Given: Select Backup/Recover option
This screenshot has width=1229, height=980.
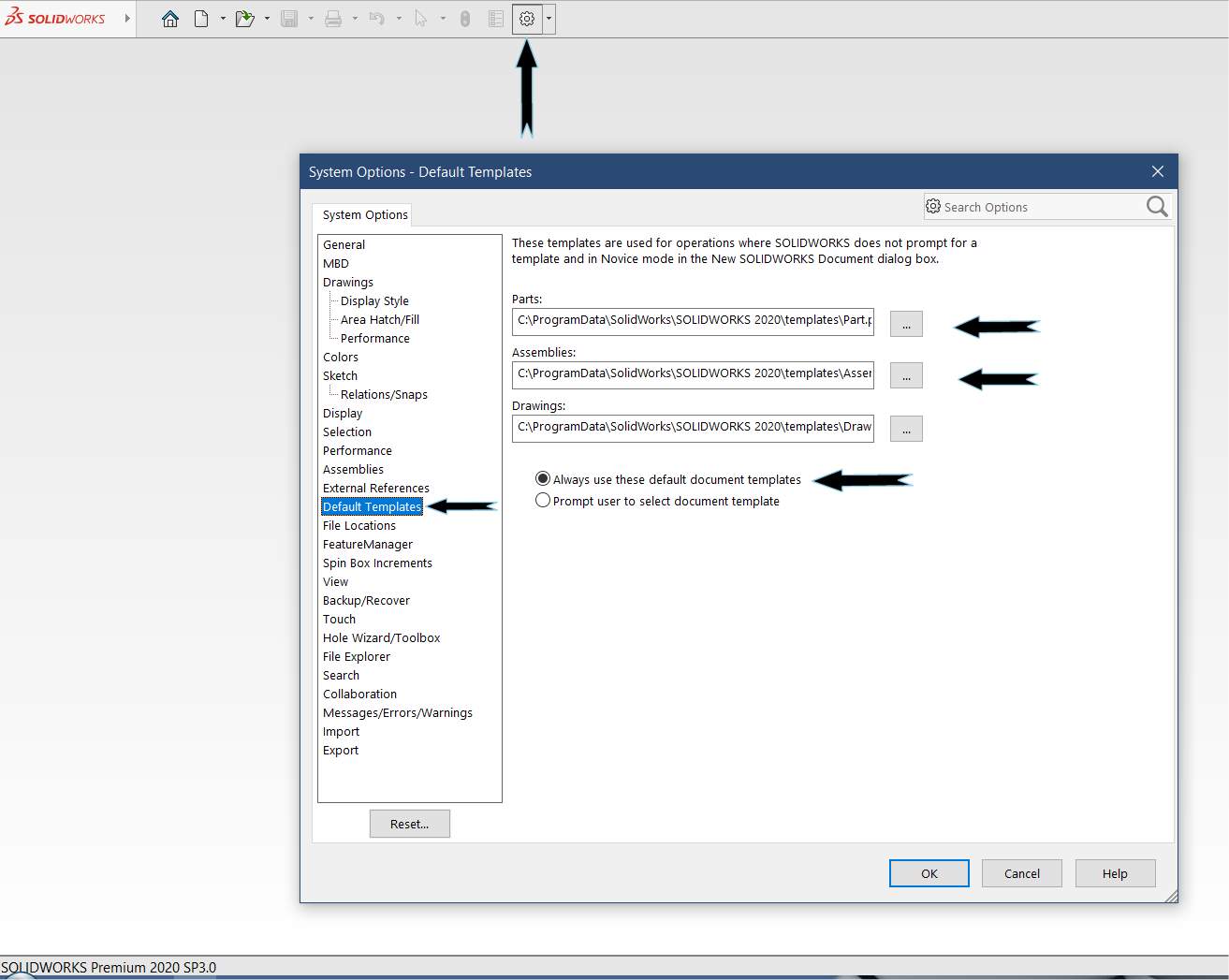Looking at the screenshot, I should [x=366, y=600].
